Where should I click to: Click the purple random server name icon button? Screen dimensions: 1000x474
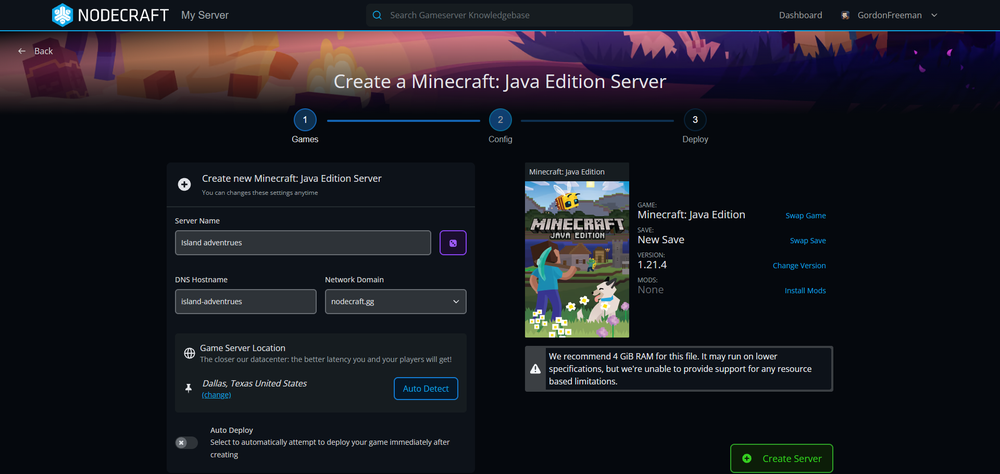pyautogui.click(x=453, y=242)
